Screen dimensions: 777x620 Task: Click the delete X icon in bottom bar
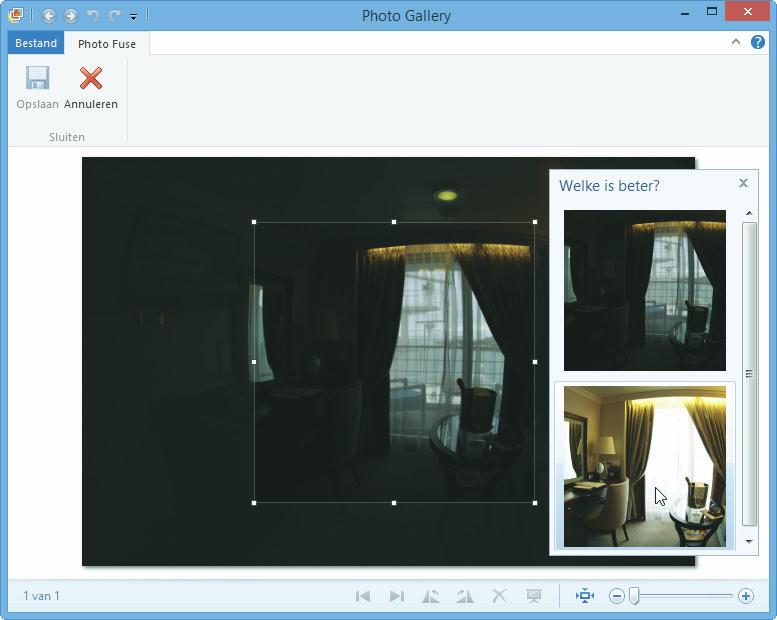(499, 596)
